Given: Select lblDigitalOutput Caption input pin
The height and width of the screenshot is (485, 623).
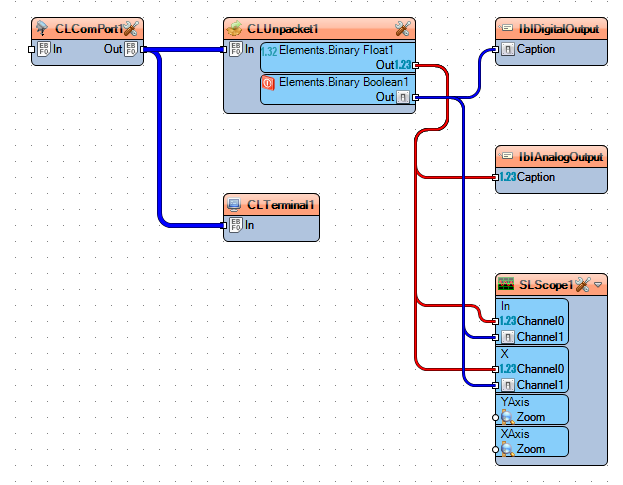Looking at the screenshot, I should click(x=495, y=49).
